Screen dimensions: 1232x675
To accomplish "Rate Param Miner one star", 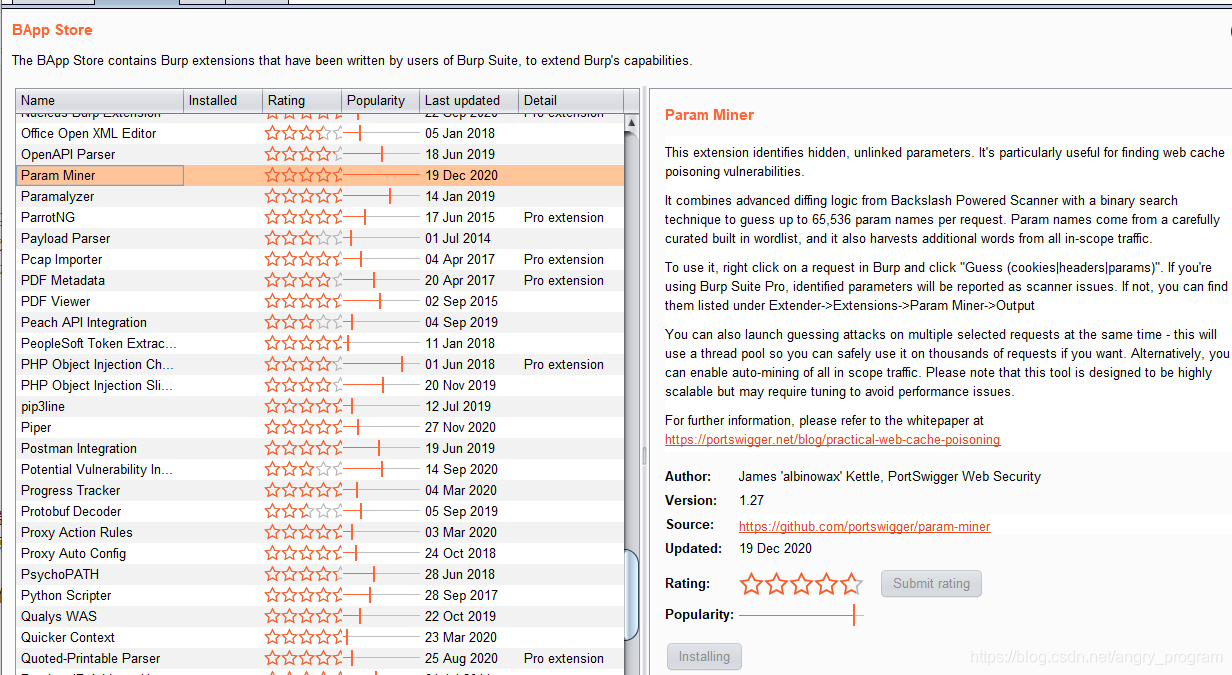I will pyautogui.click(x=751, y=584).
